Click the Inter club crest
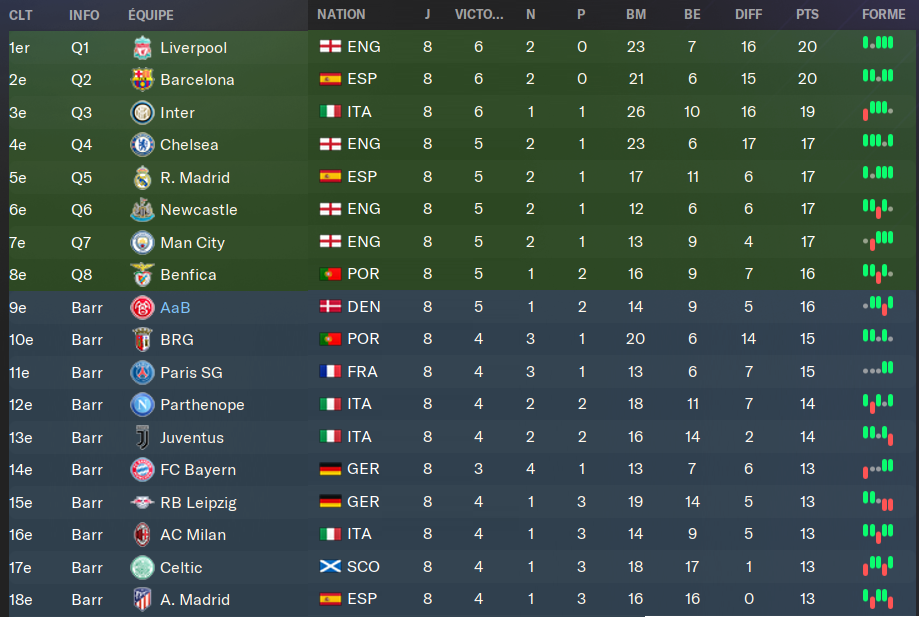The image size is (919, 617). tap(142, 112)
